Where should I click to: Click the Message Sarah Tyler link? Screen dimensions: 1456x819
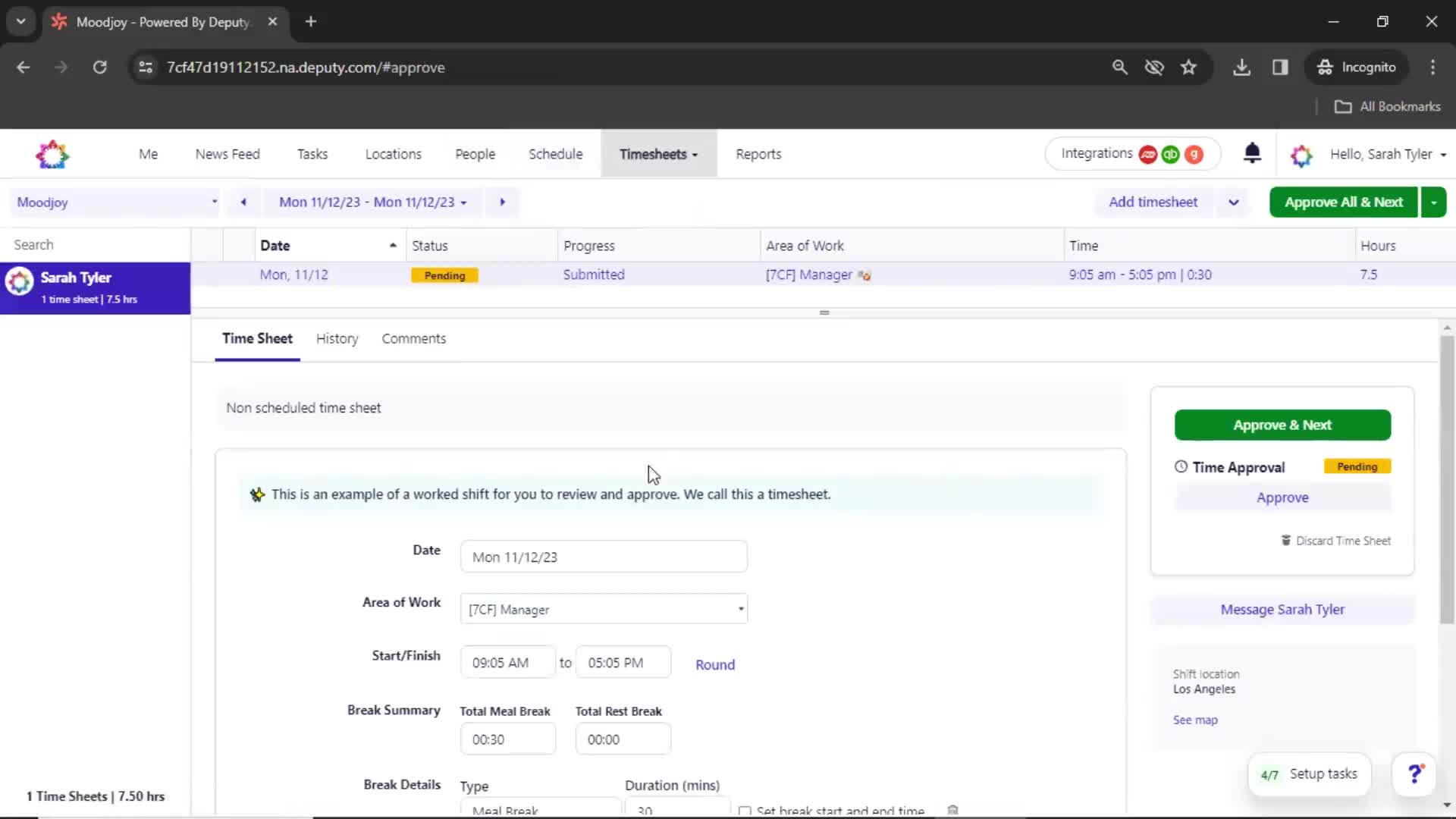[x=1282, y=609]
